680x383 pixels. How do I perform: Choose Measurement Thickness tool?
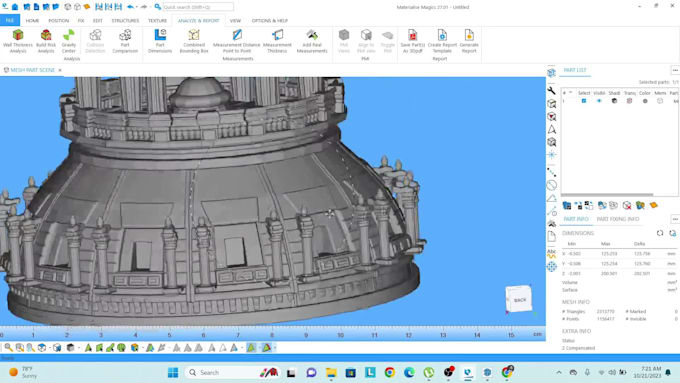[277, 41]
